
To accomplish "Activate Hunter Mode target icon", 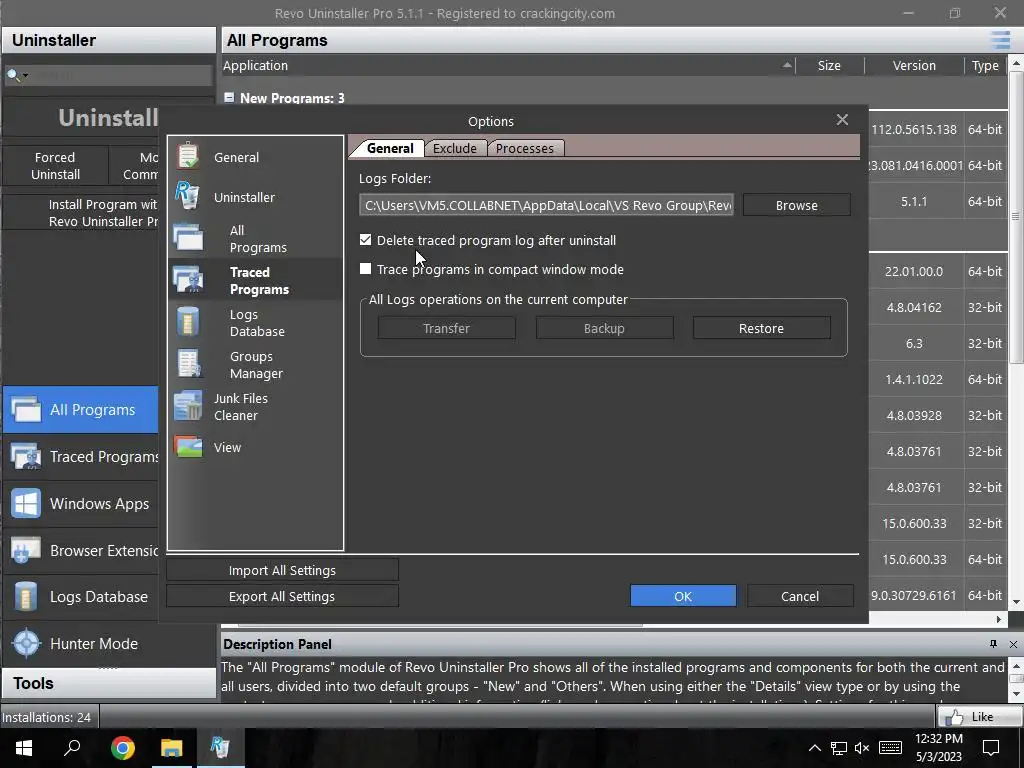I will (27, 643).
